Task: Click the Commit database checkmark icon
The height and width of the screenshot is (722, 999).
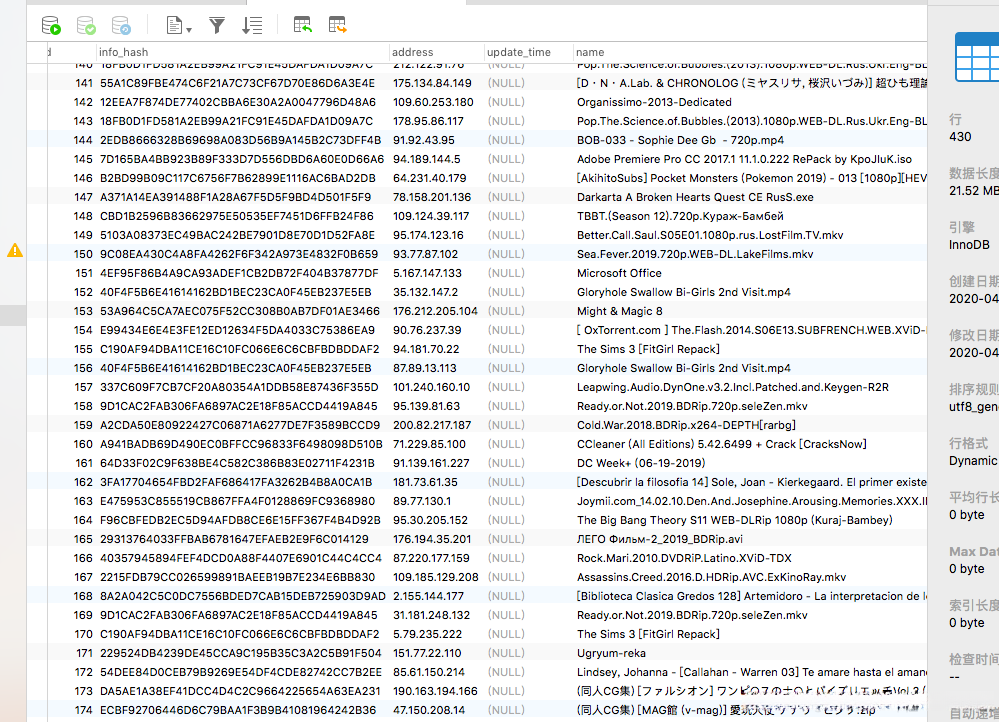Action: (x=86, y=25)
